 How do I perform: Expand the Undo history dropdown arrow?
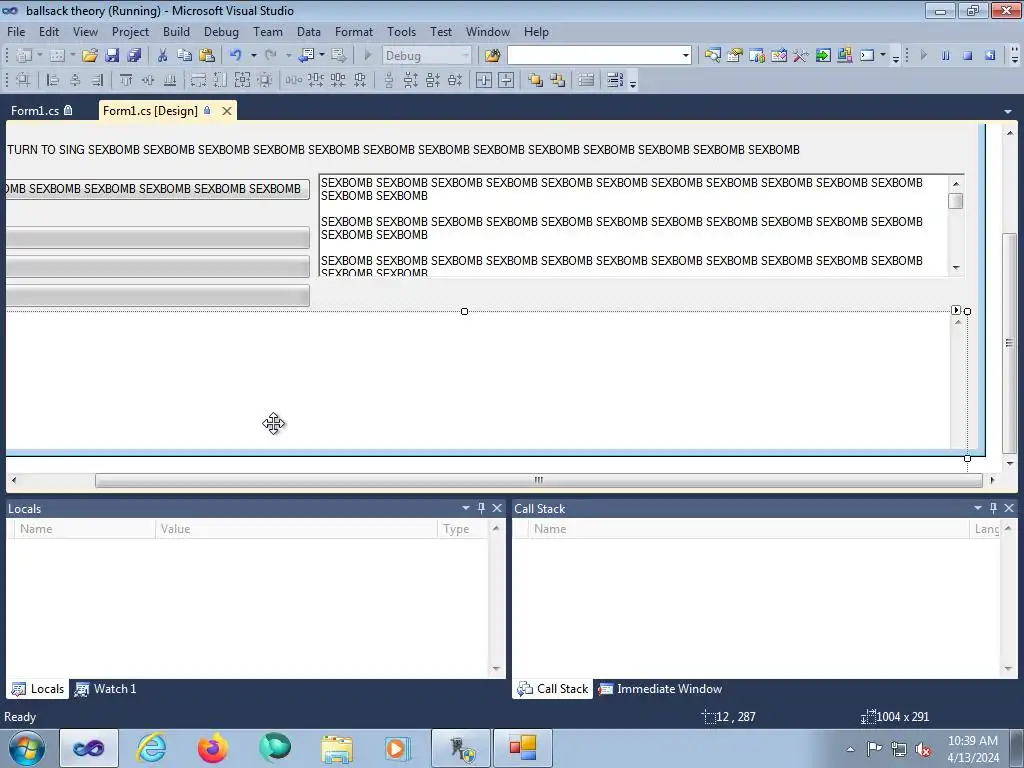pos(253,56)
